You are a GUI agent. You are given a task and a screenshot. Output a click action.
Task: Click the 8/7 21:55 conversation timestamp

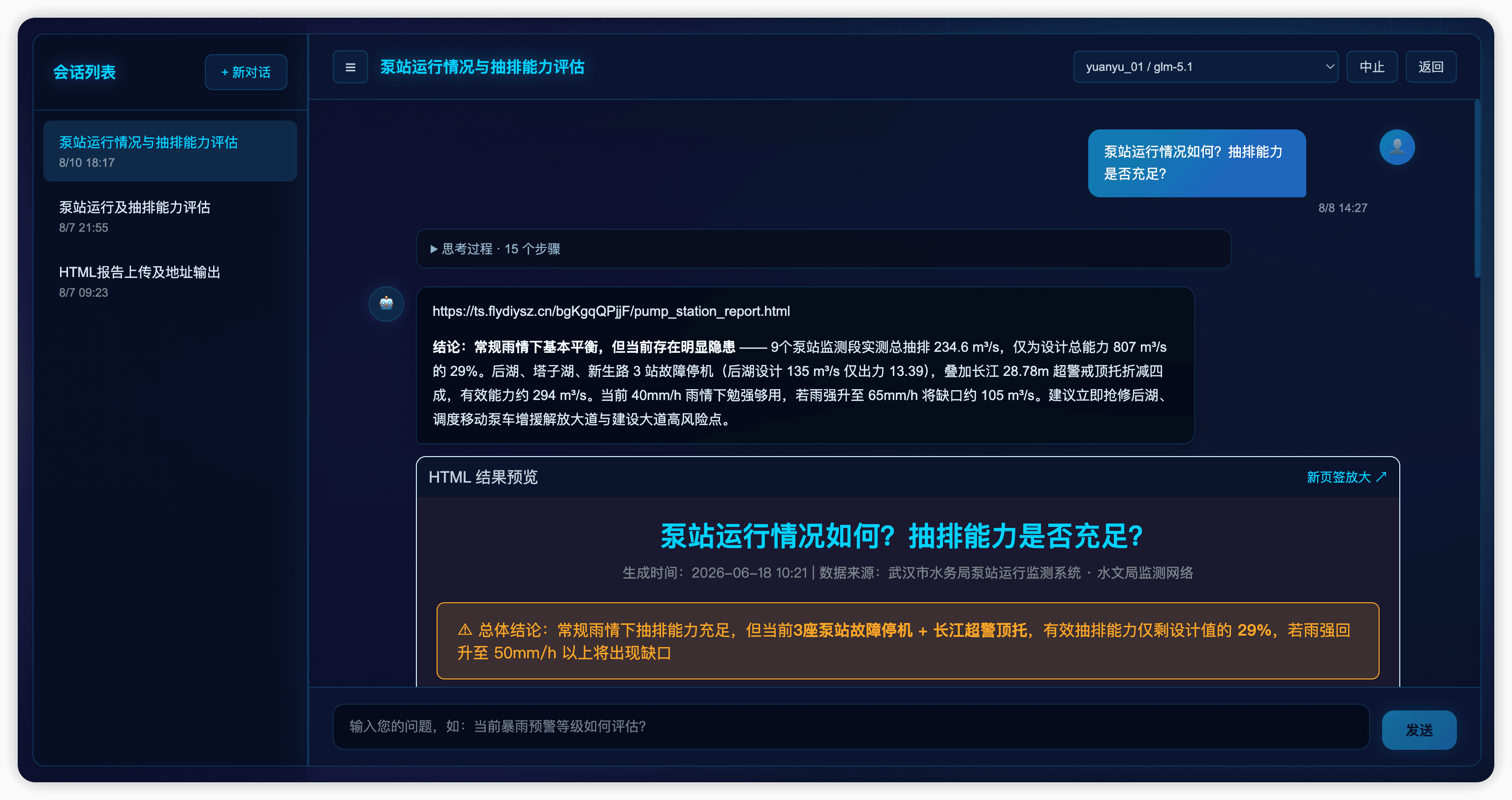pos(83,228)
